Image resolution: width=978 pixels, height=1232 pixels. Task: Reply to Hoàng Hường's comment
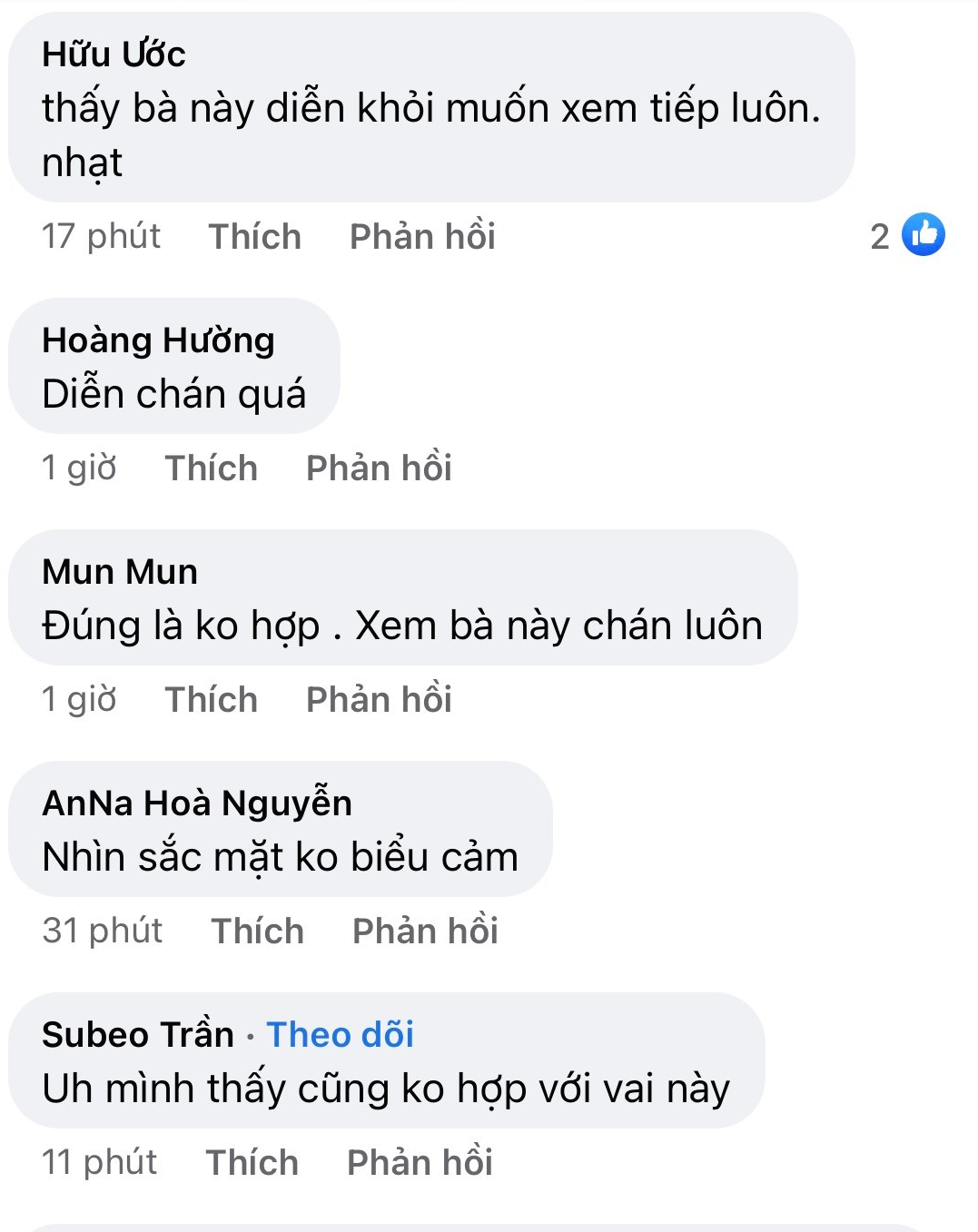coord(379,468)
